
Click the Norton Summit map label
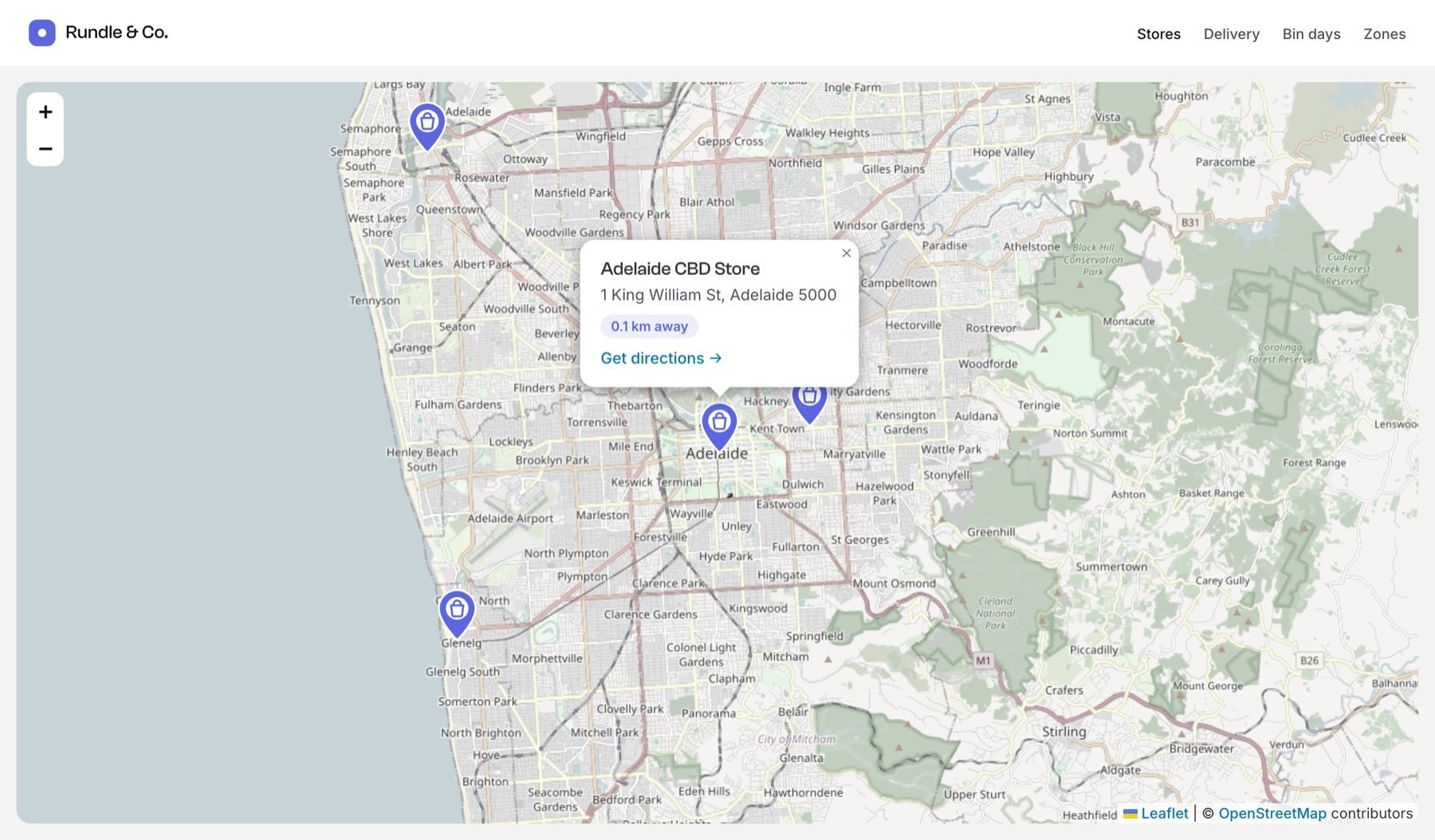click(x=1091, y=434)
